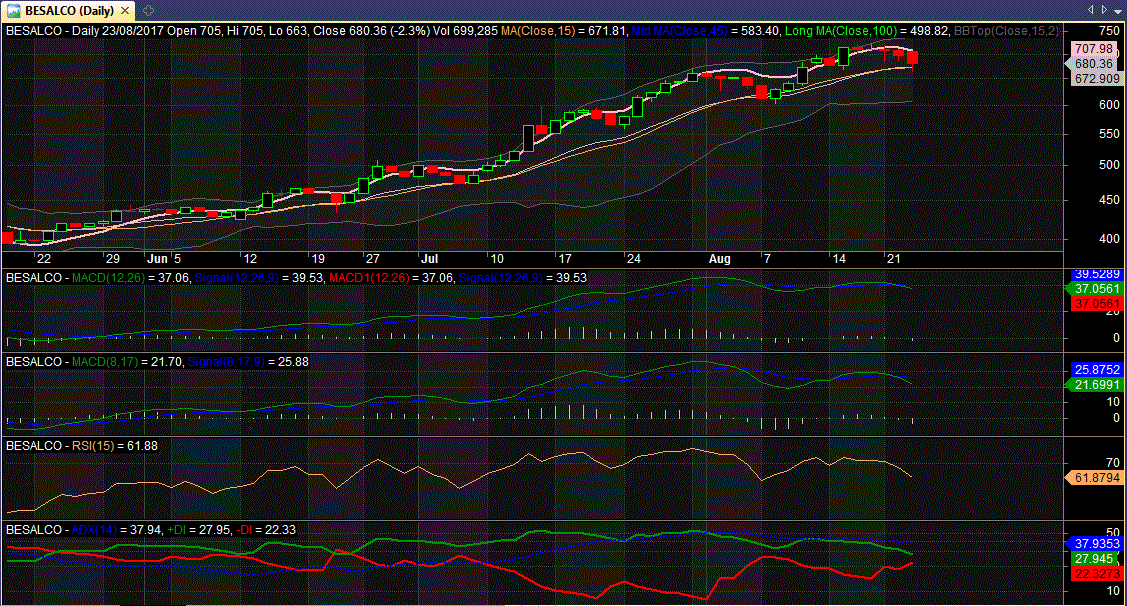Add a new chart tab with the plus icon
Viewport: 1127px width, 606px height.
click(148, 11)
